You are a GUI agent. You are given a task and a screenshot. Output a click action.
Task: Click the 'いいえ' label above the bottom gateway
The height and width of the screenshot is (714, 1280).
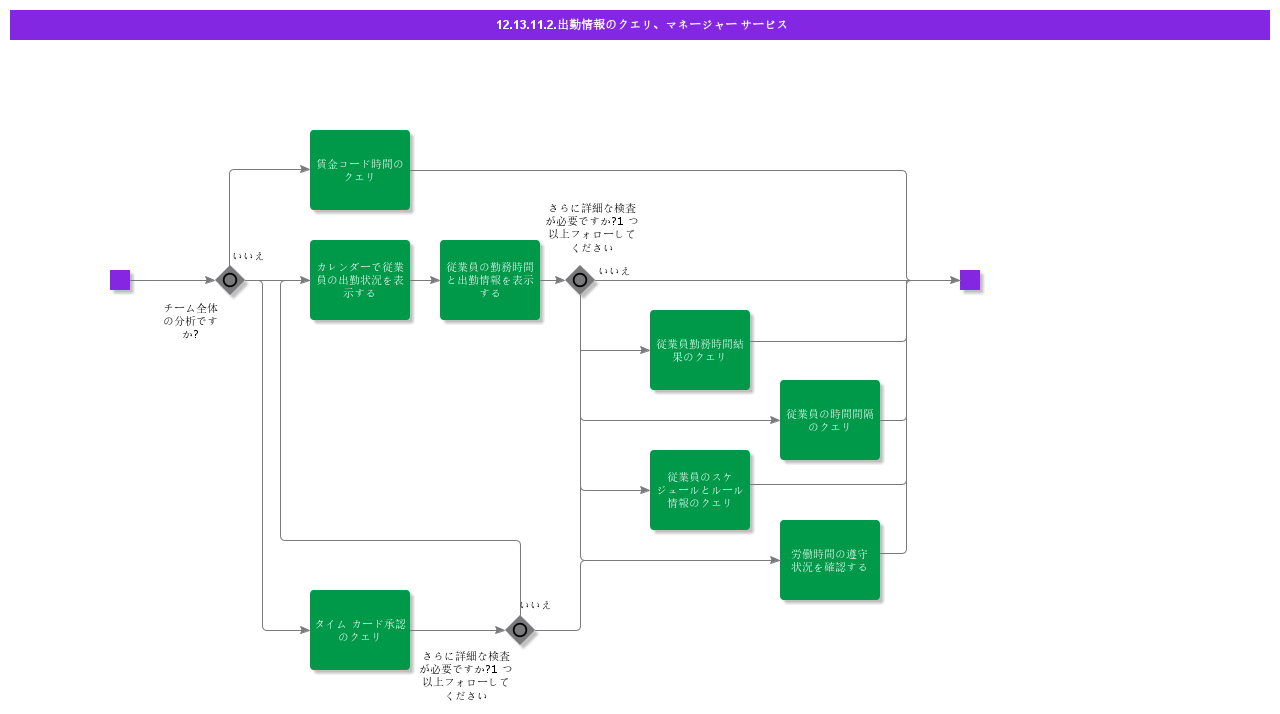click(535, 605)
